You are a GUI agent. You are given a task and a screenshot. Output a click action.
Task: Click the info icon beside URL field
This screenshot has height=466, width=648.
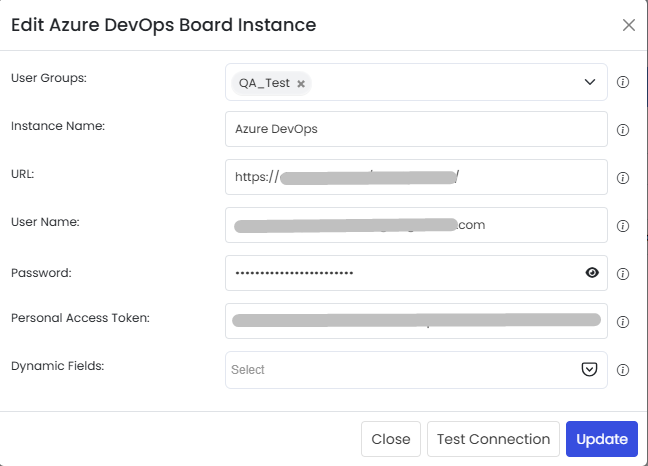click(623, 178)
